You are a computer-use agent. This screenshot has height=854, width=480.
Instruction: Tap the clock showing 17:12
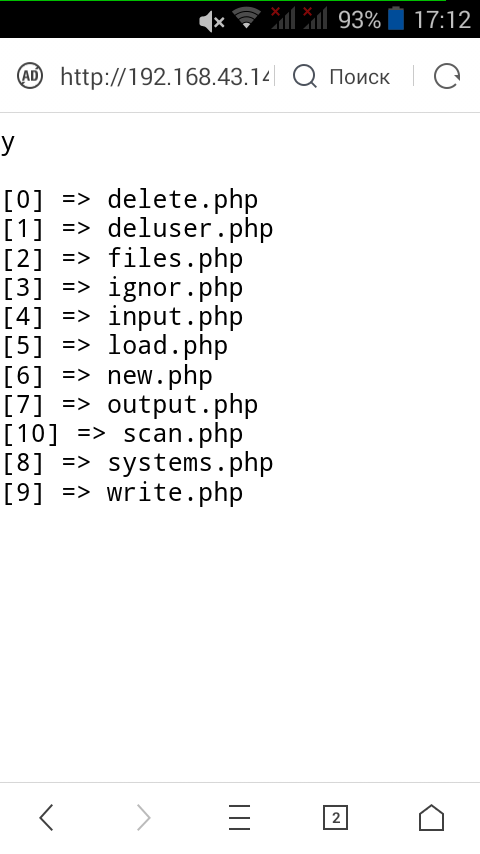pos(442,20)
